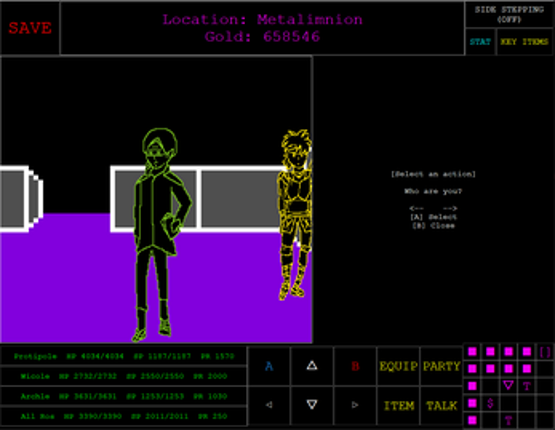Click the red B control button
Image resolution: width=555 pixels, height=430 pixels.
coord(355,366)
